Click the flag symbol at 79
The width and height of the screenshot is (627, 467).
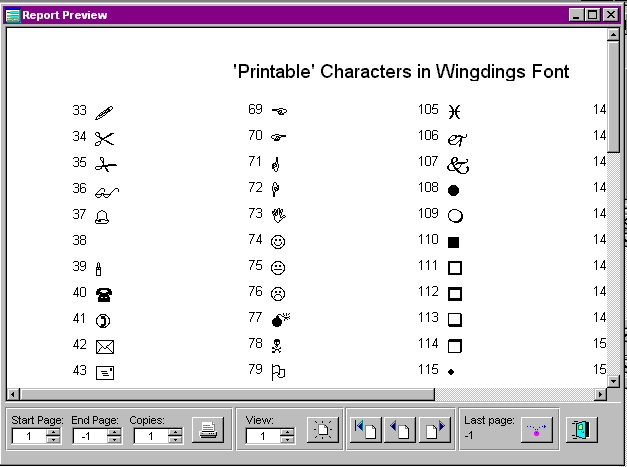(278, 373)
